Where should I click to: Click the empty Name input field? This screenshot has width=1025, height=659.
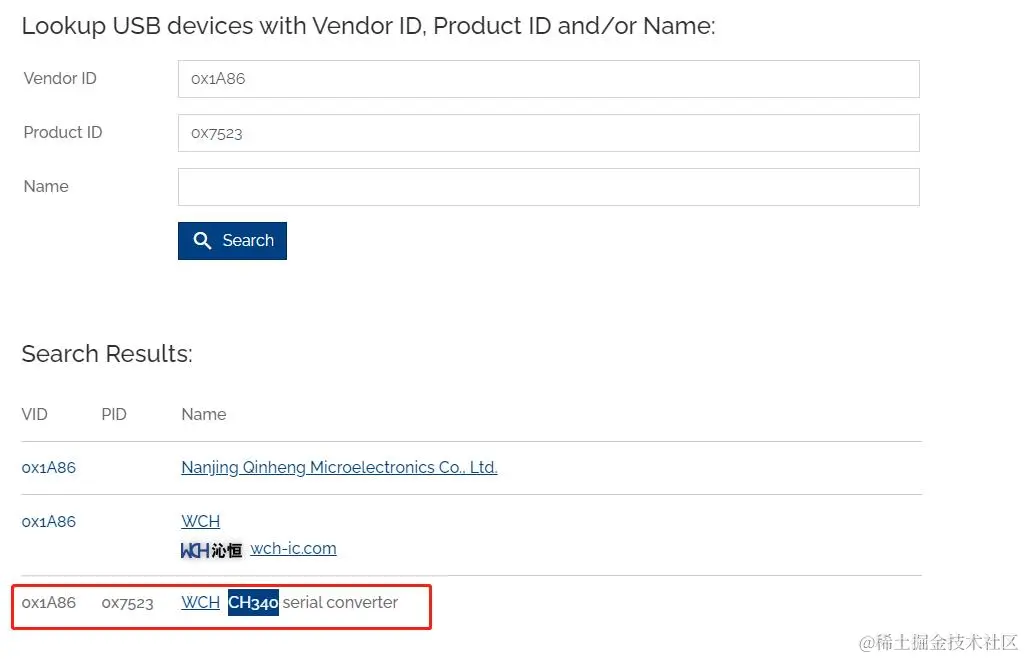[548, 187]
